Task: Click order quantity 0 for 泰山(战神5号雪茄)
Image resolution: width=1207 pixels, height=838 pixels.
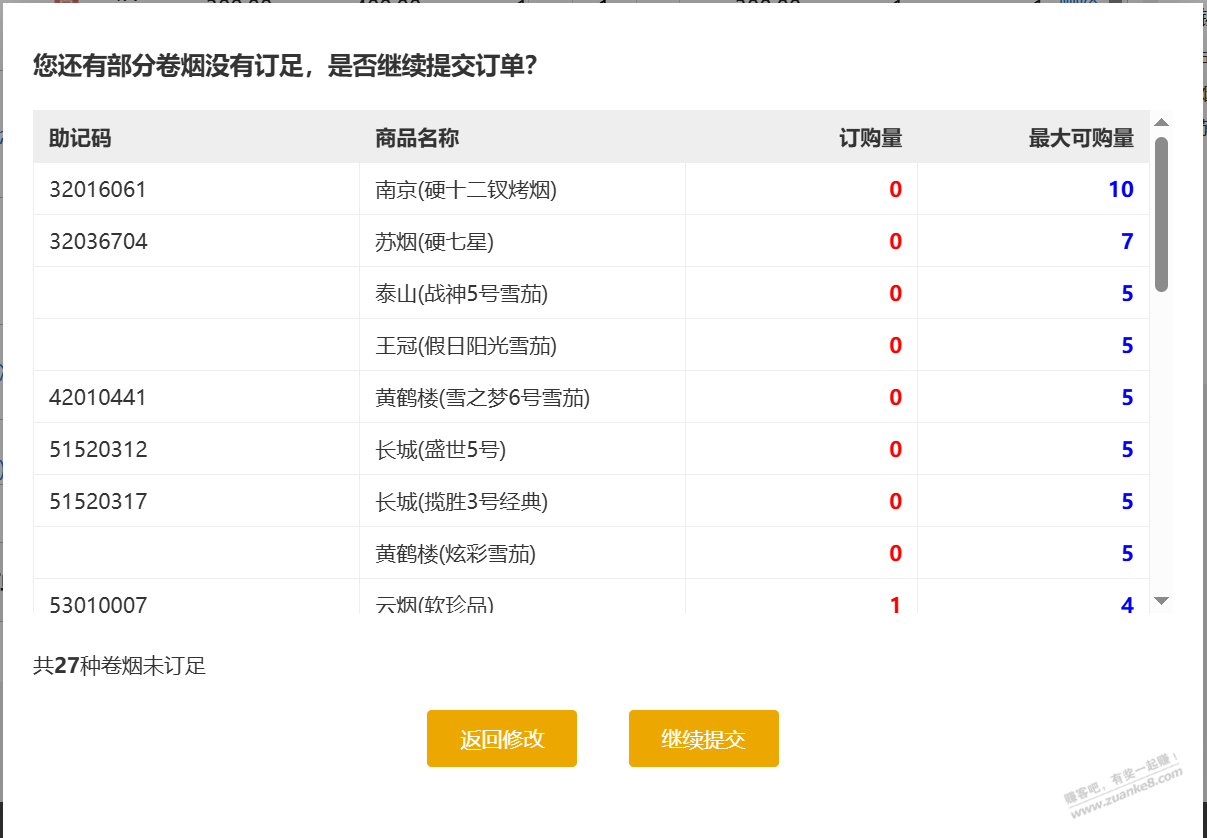Action: [896, 293]
